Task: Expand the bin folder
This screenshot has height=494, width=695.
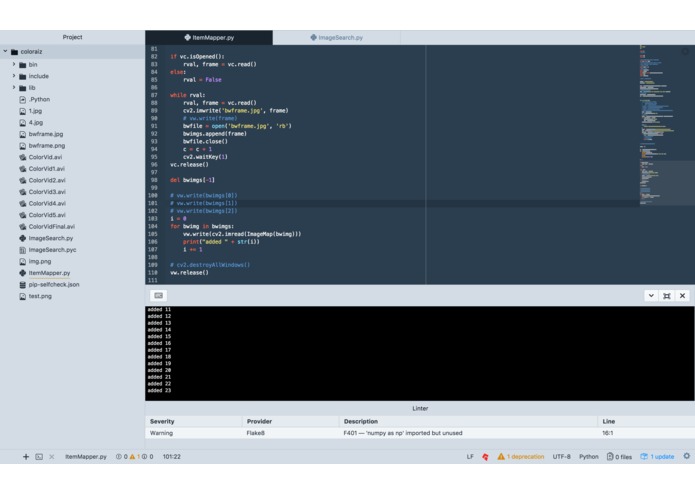Action: click(x=14, y=64)
